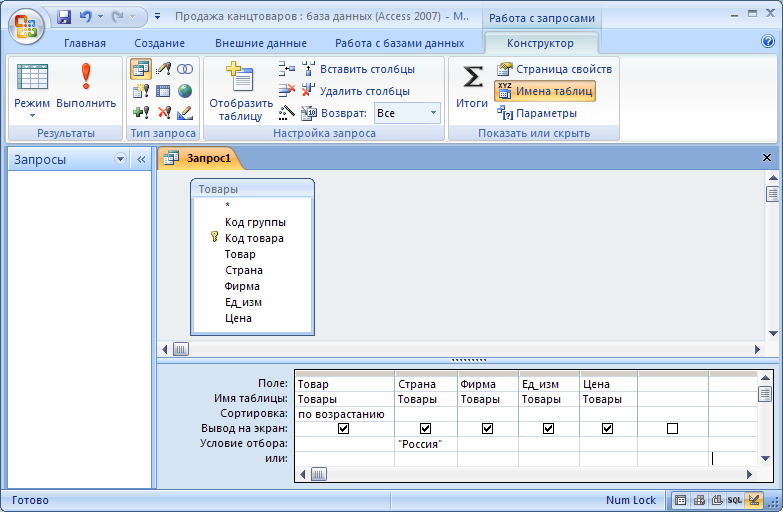
Task: Click the "Россия" criteria cell
Action: [x=425, y=444]
